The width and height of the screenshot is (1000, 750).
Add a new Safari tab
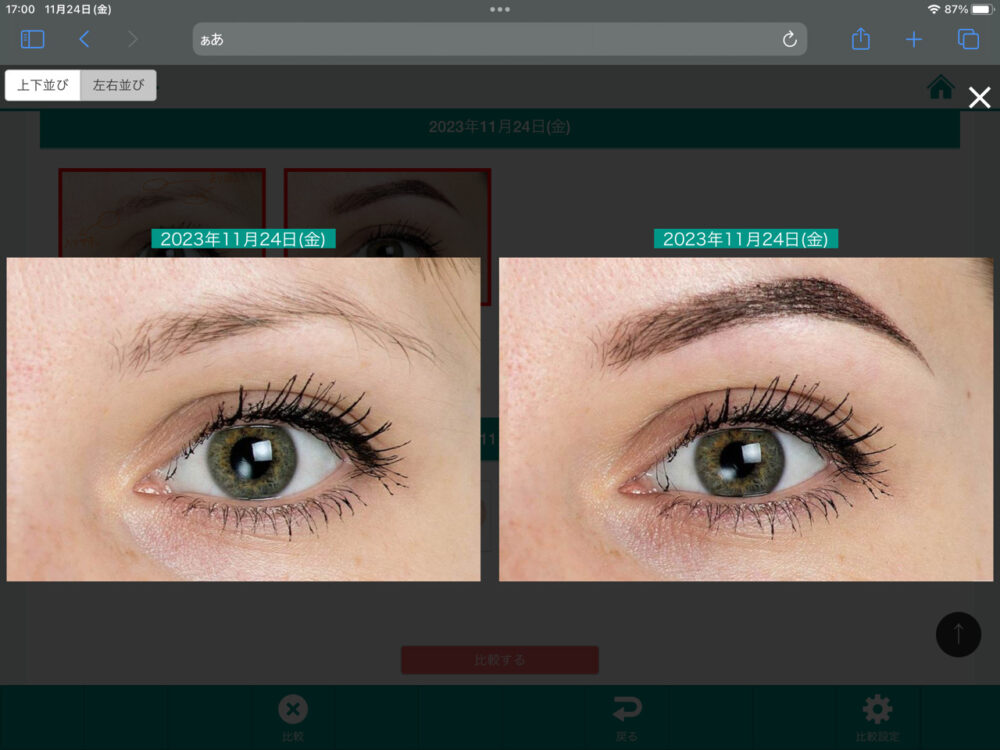pyautogui.click(x=914, y=39)
